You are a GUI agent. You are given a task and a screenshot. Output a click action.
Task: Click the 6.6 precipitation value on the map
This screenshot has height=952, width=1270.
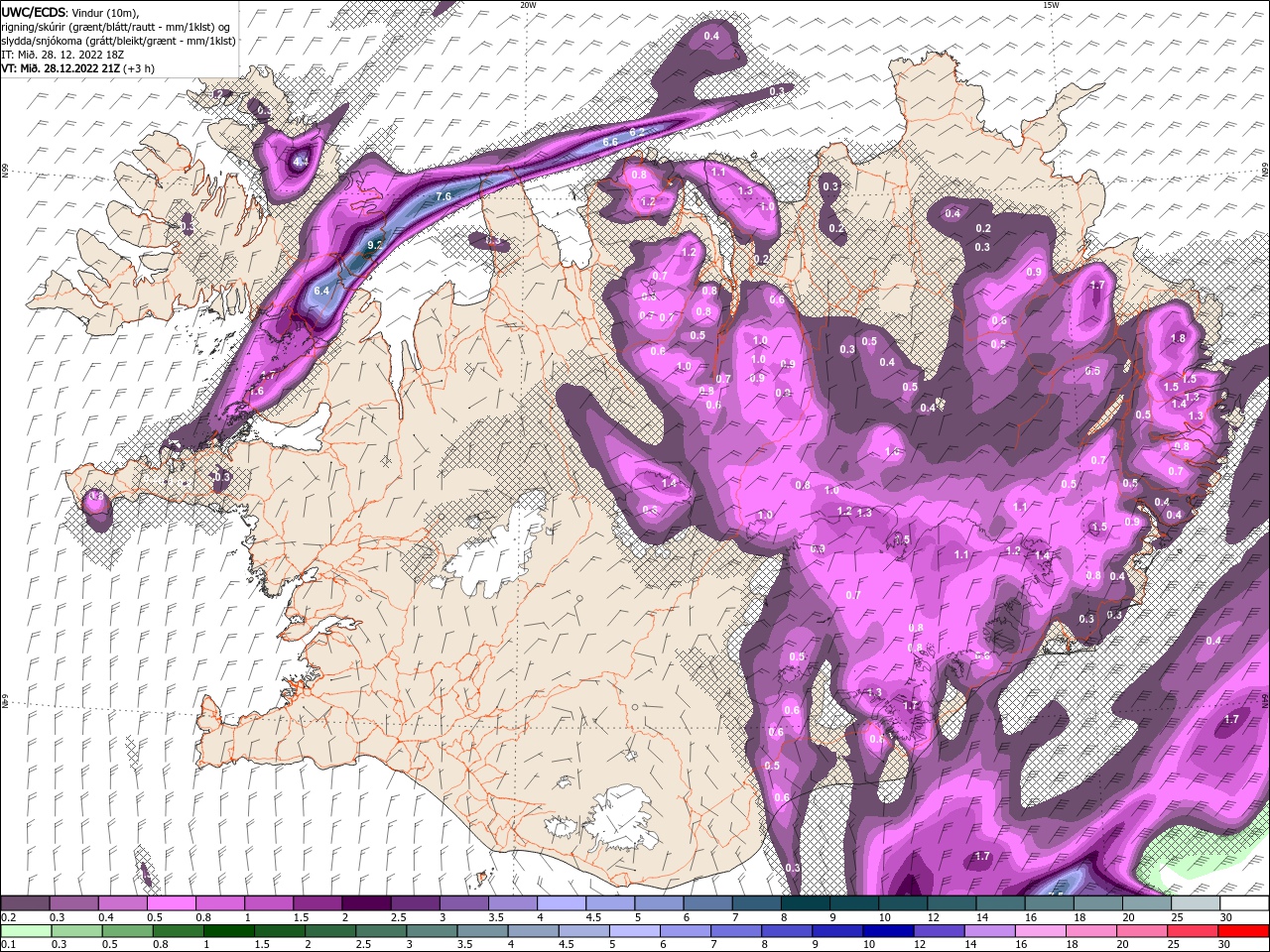[610, 142]
